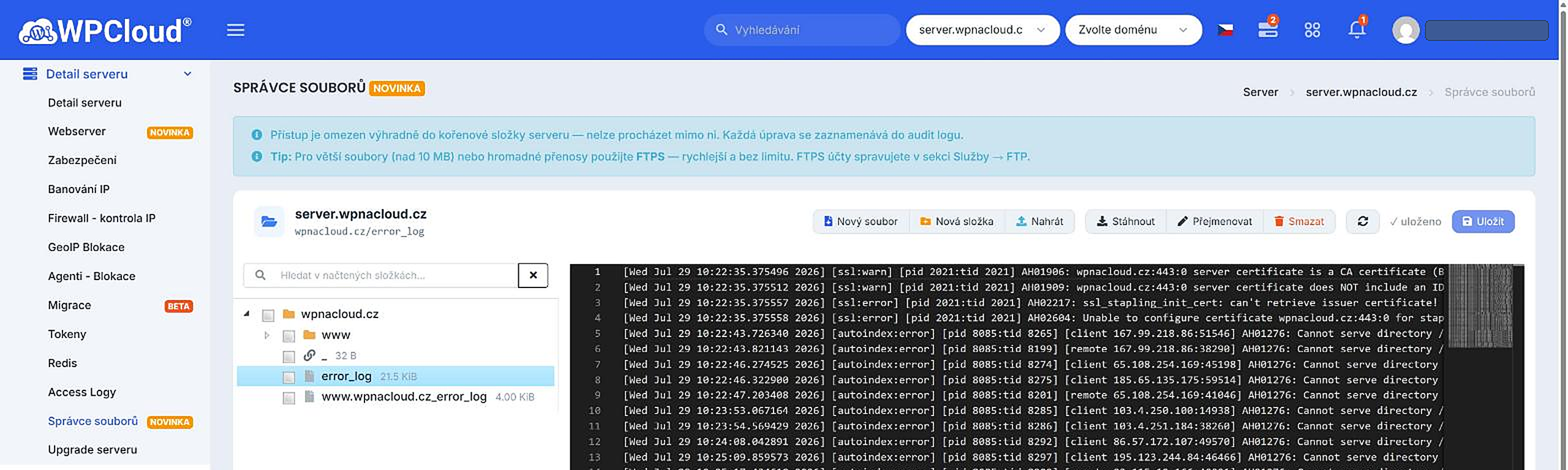
Task: Click the search magnifier icon in header
Action: [722, 29]
